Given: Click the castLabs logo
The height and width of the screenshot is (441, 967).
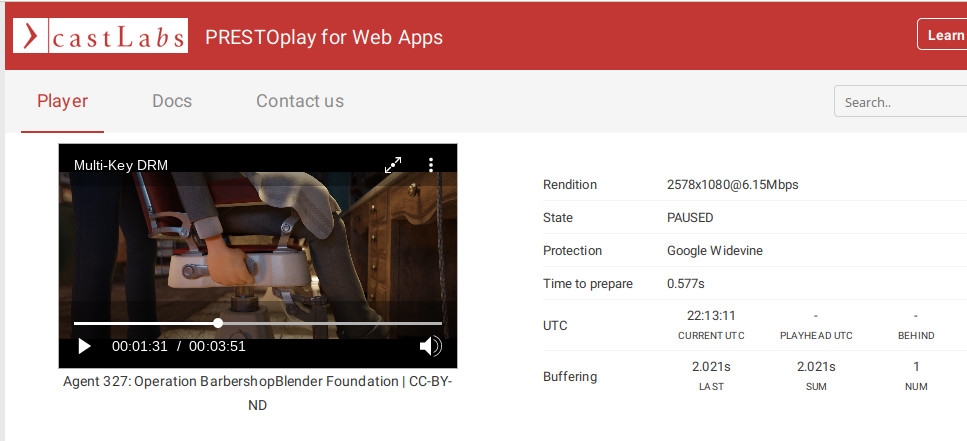Looking at the screenshot, I should coord(101,36).
